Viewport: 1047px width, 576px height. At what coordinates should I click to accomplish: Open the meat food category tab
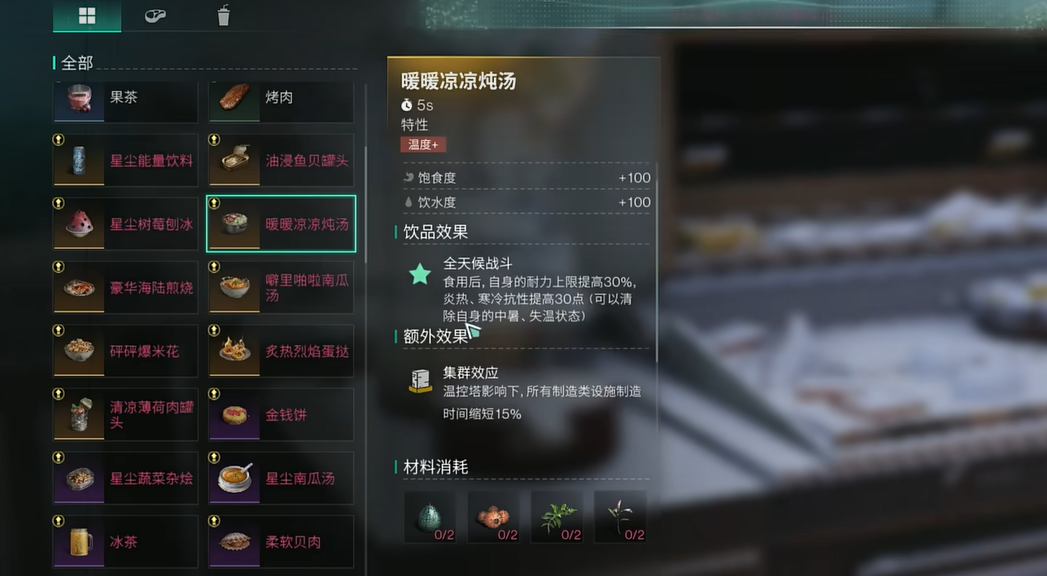[x=155, y=15]
